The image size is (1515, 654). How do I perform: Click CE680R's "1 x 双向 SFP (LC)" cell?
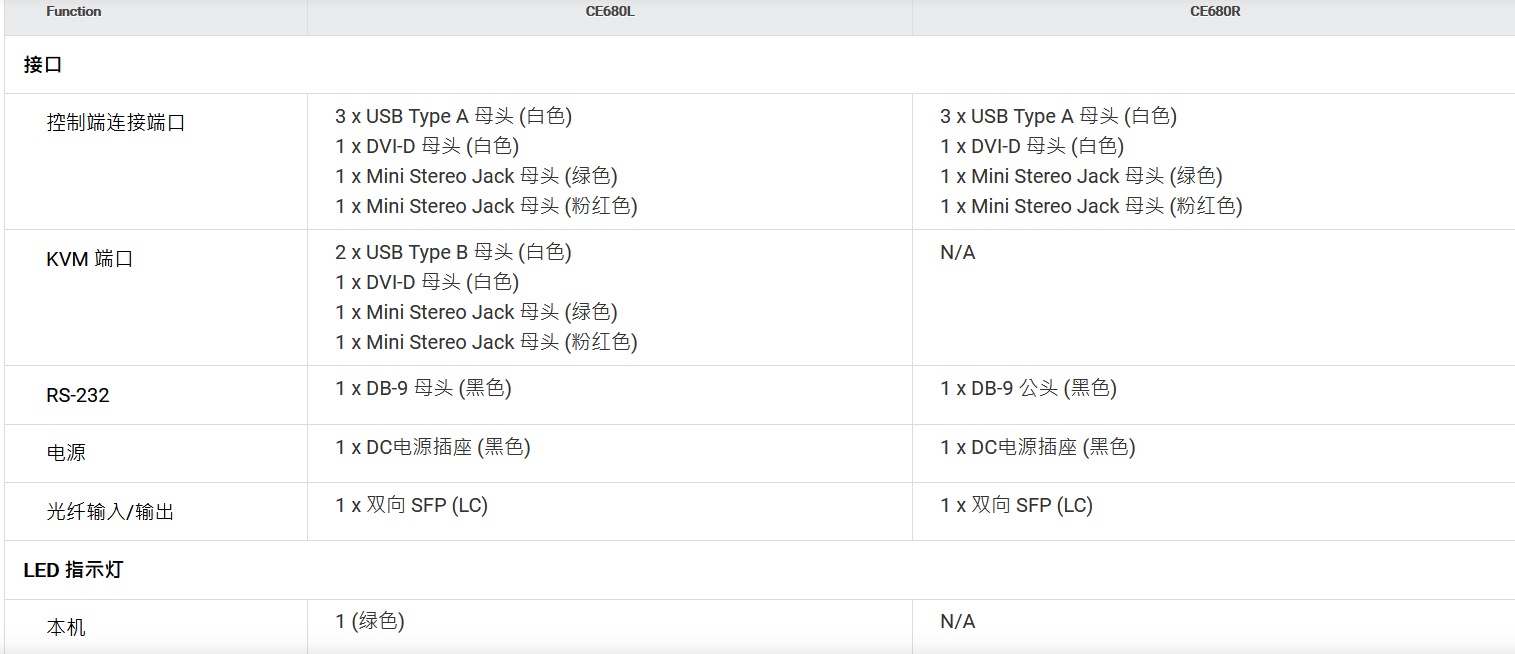[1016, 505]
